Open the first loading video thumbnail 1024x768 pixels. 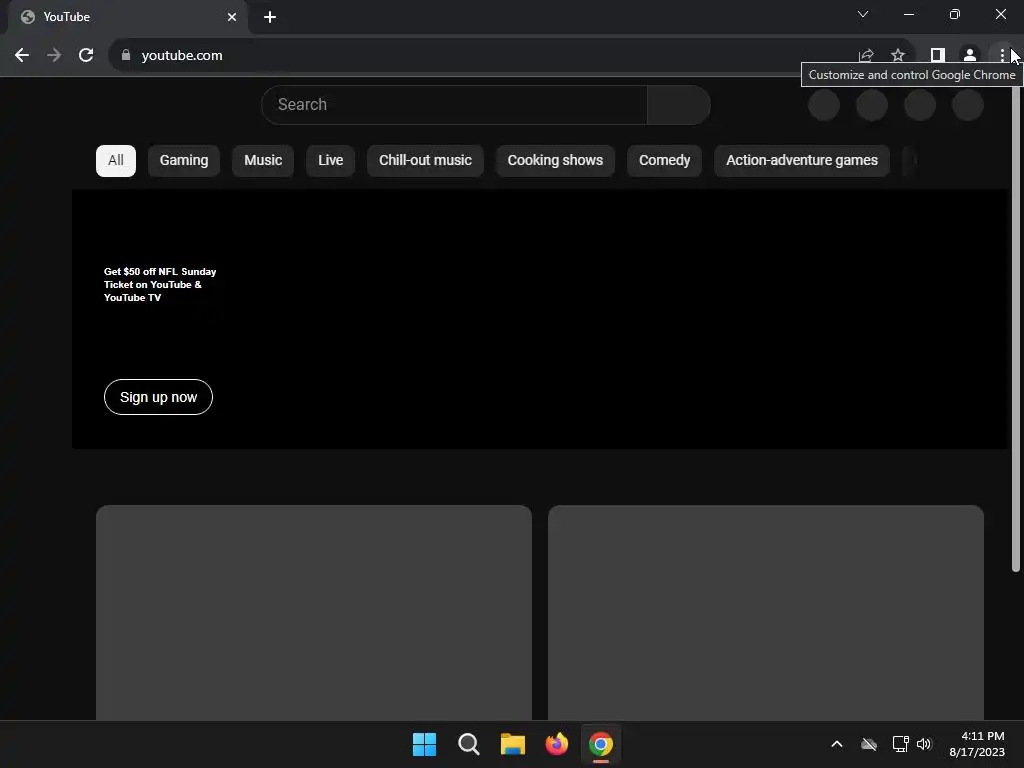point(314,613)
